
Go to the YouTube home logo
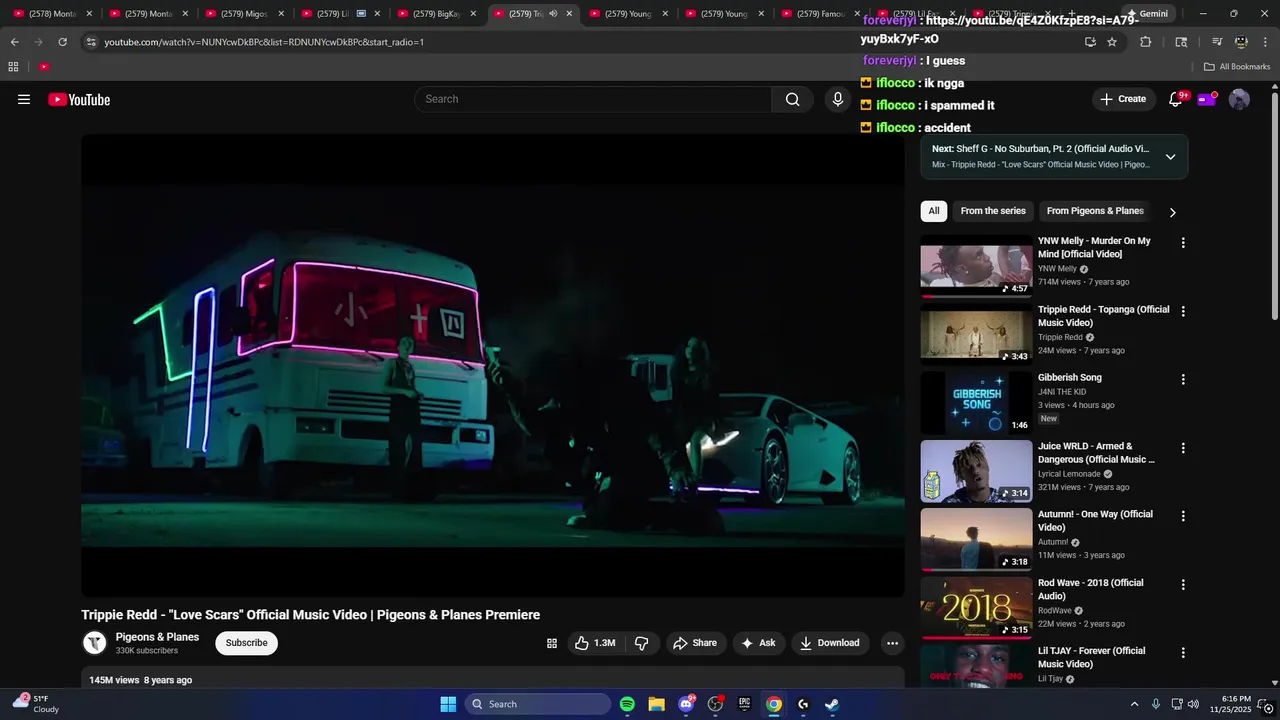(x=79, y=99)
